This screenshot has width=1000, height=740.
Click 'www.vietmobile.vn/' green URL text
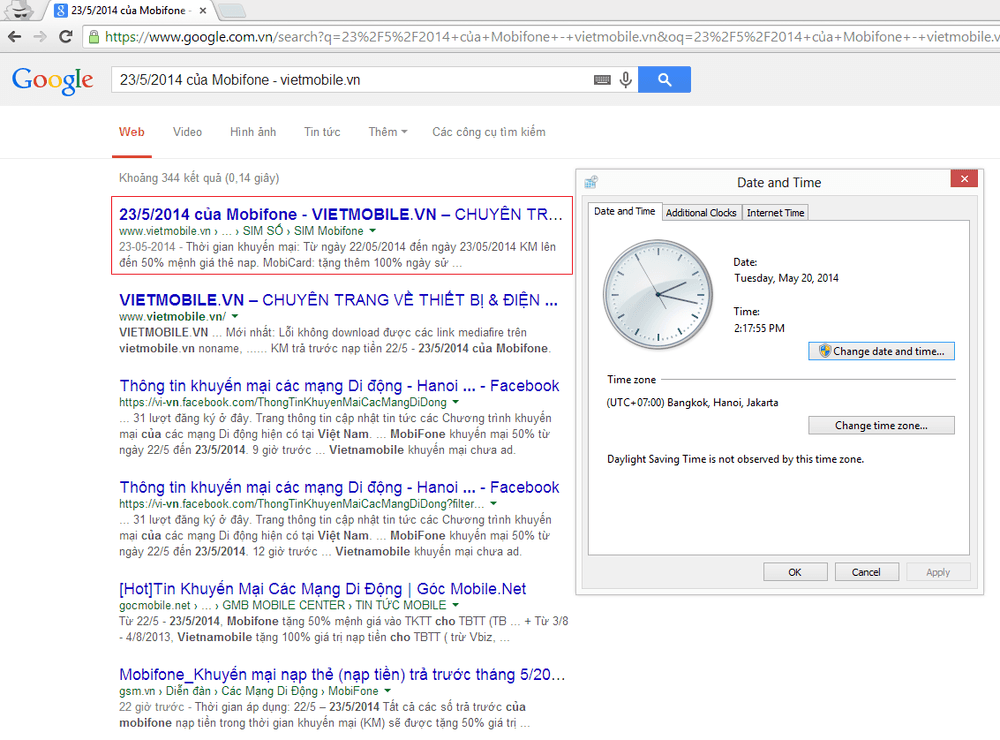coord(172,316)
